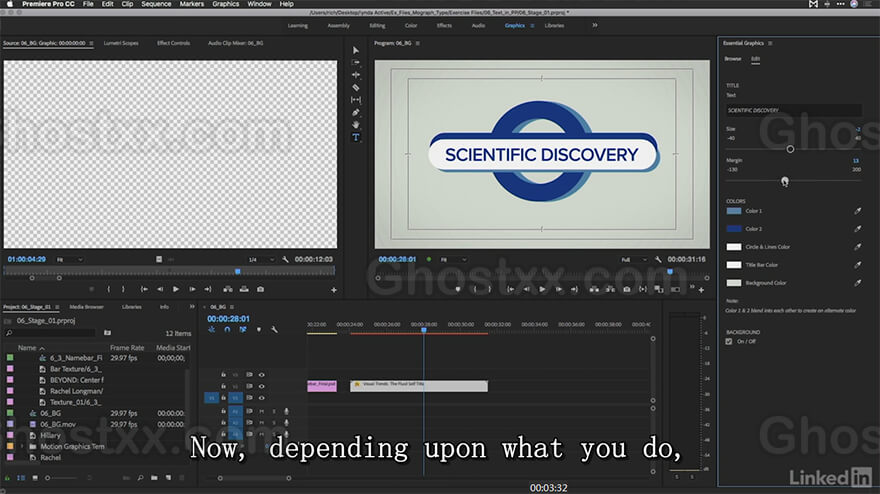
Task: Click Color 2 swatch
Action: pyautogui.click(x=734, y=229)
